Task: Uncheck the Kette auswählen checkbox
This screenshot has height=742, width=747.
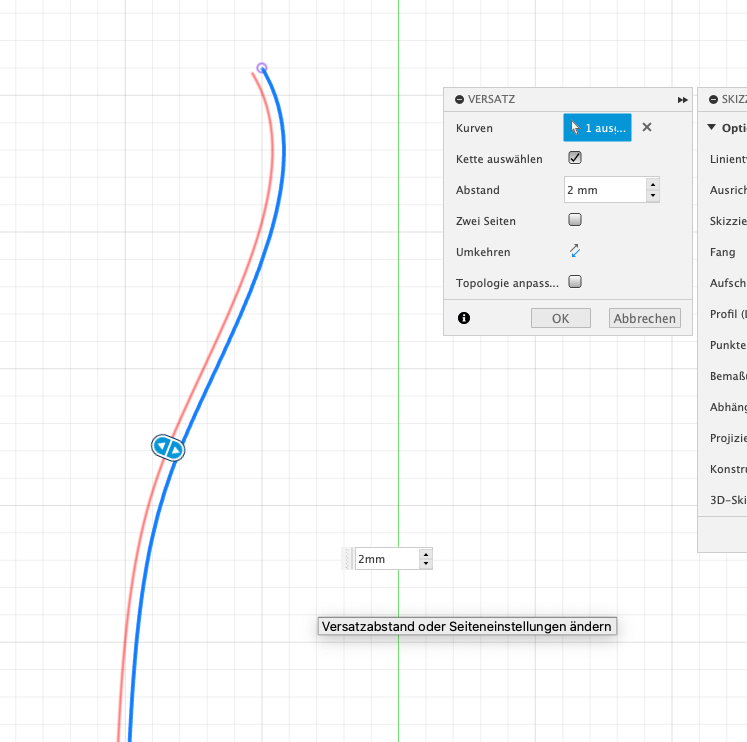Action: coord(575,158)
